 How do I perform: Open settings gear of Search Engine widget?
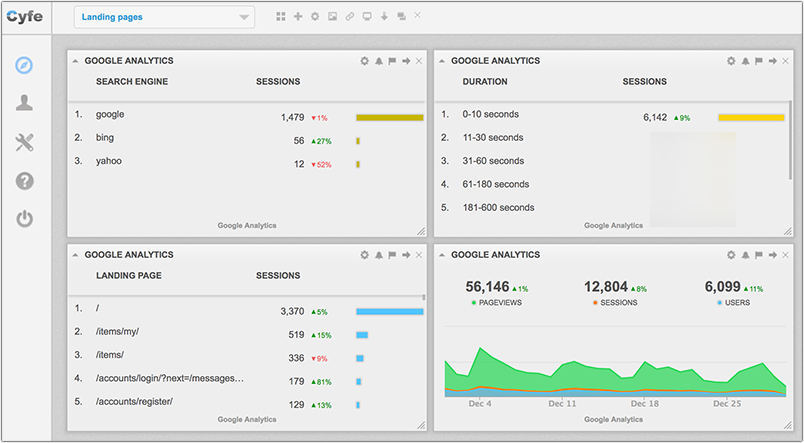[364, 61]
